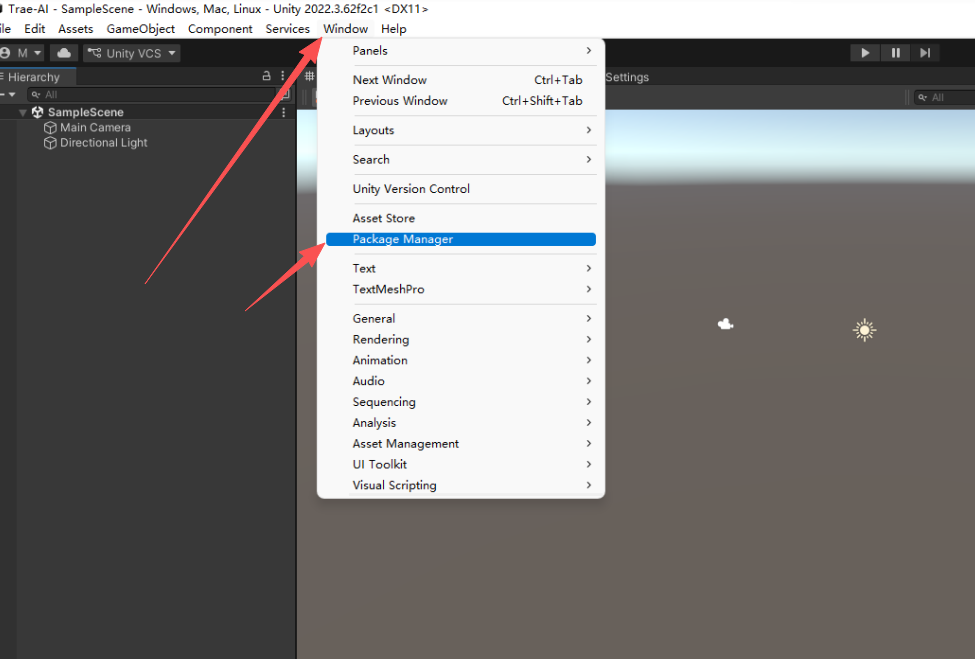The image size is (975, 659).
Task: Expand the Rendering submenu
Action: point(461,339)
